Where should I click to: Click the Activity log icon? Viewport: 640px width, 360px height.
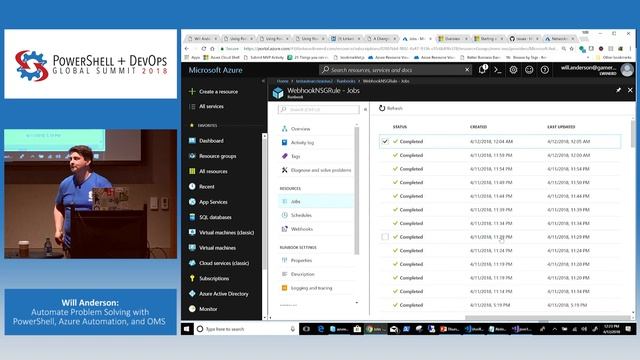coord(284,142)
